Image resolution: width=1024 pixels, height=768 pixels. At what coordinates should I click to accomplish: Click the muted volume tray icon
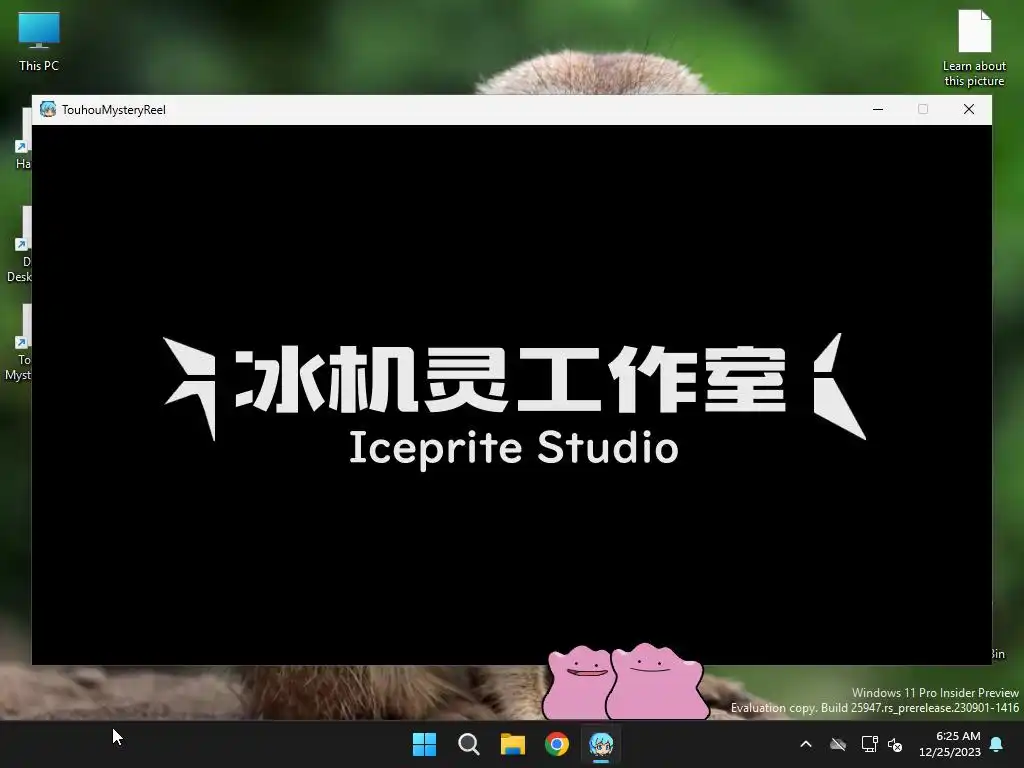click(895, 744)
